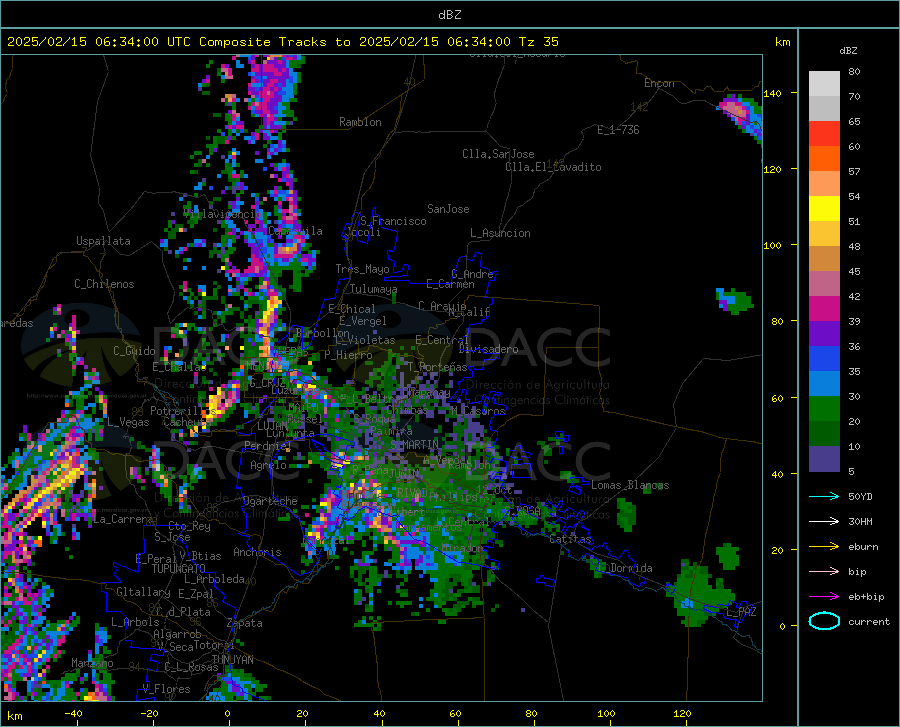
Task: Click the cyan 50YD arrow legend icon
Action: tap(824, 496)
